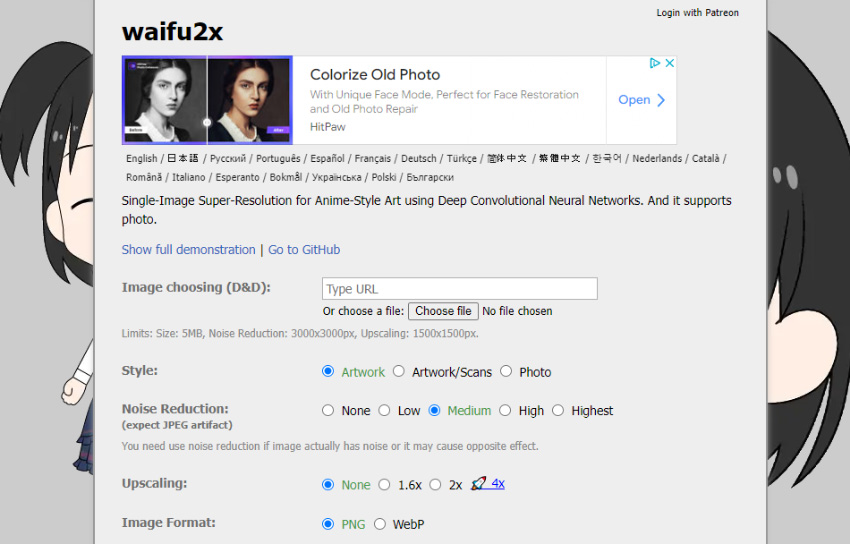
Task: Switch language to English
Action: (141, 159)
